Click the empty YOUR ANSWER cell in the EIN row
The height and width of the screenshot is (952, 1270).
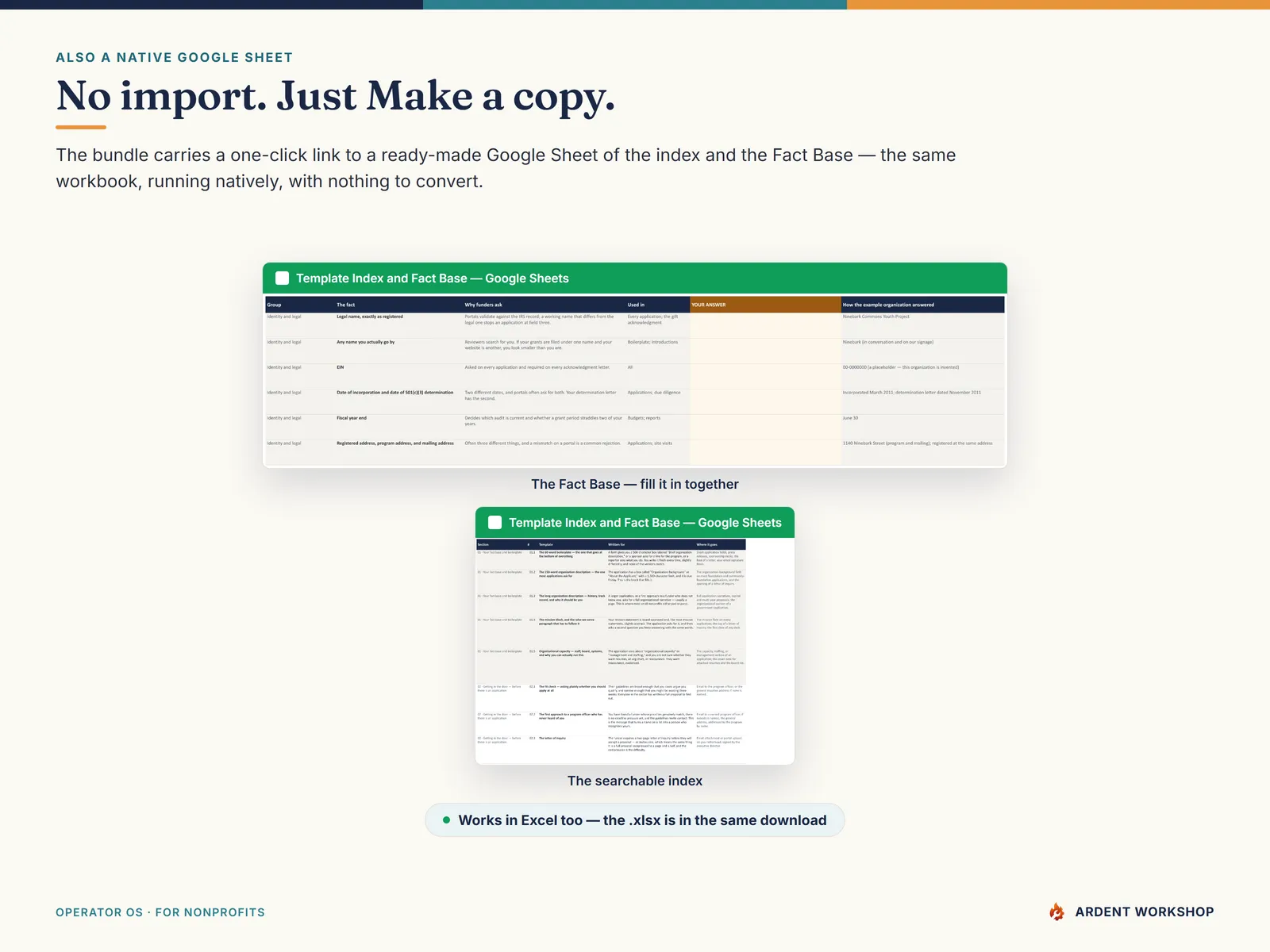765,376
